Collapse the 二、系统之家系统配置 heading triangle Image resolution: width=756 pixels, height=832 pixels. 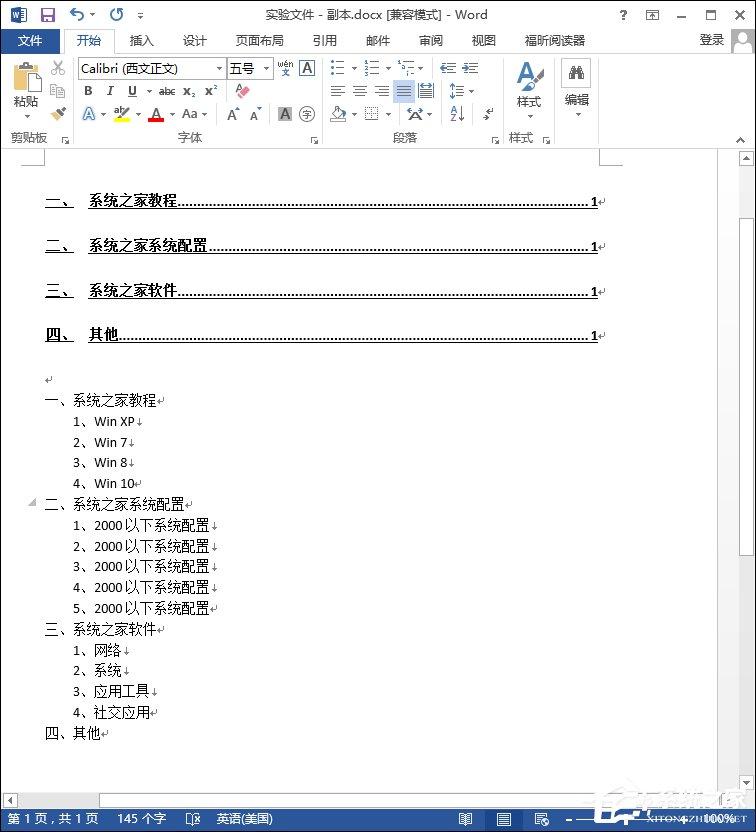point(32,502)
